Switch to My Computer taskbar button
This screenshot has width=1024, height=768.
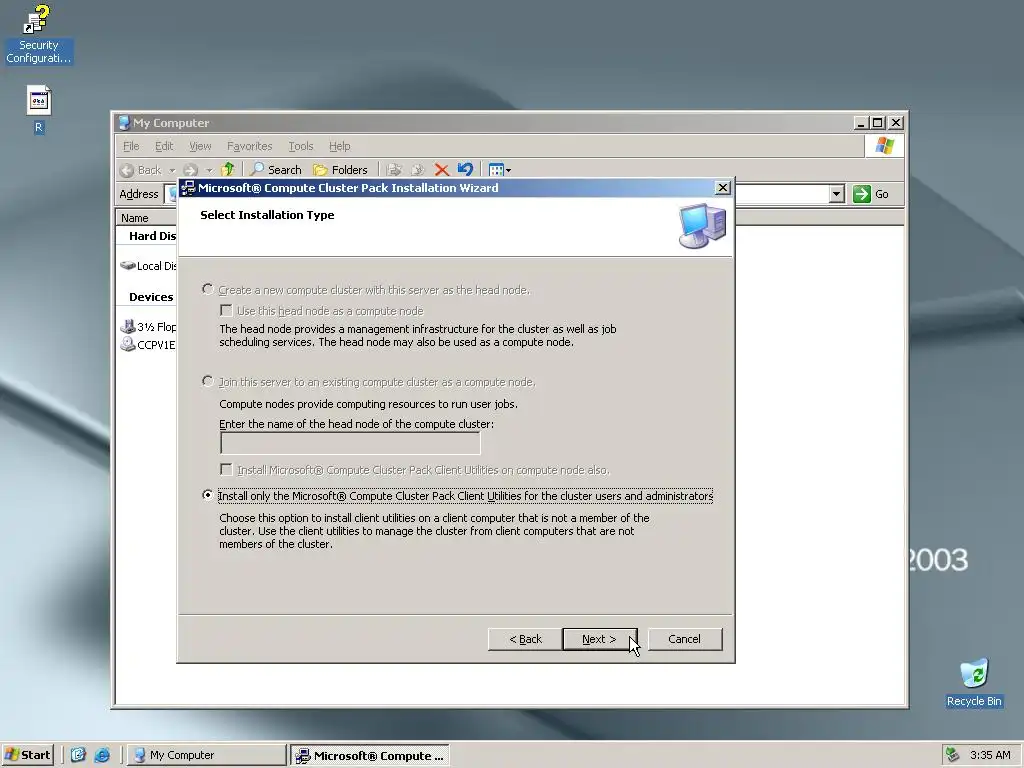(206, 755)
